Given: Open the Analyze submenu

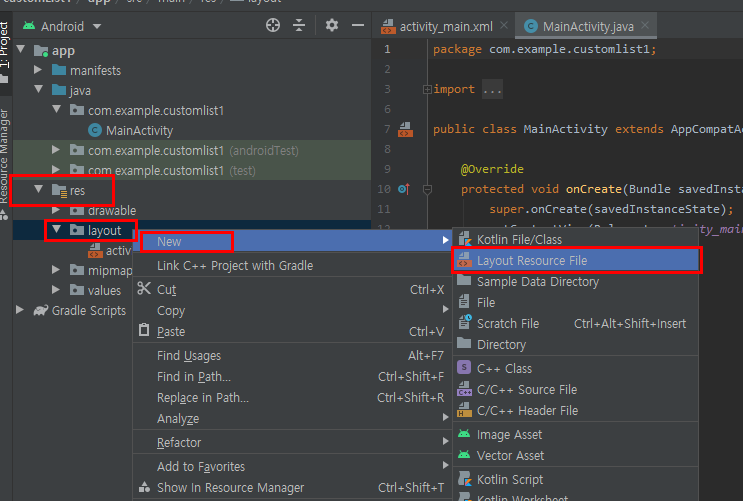Looking at the screenshot, I should [x=292, y=419].
